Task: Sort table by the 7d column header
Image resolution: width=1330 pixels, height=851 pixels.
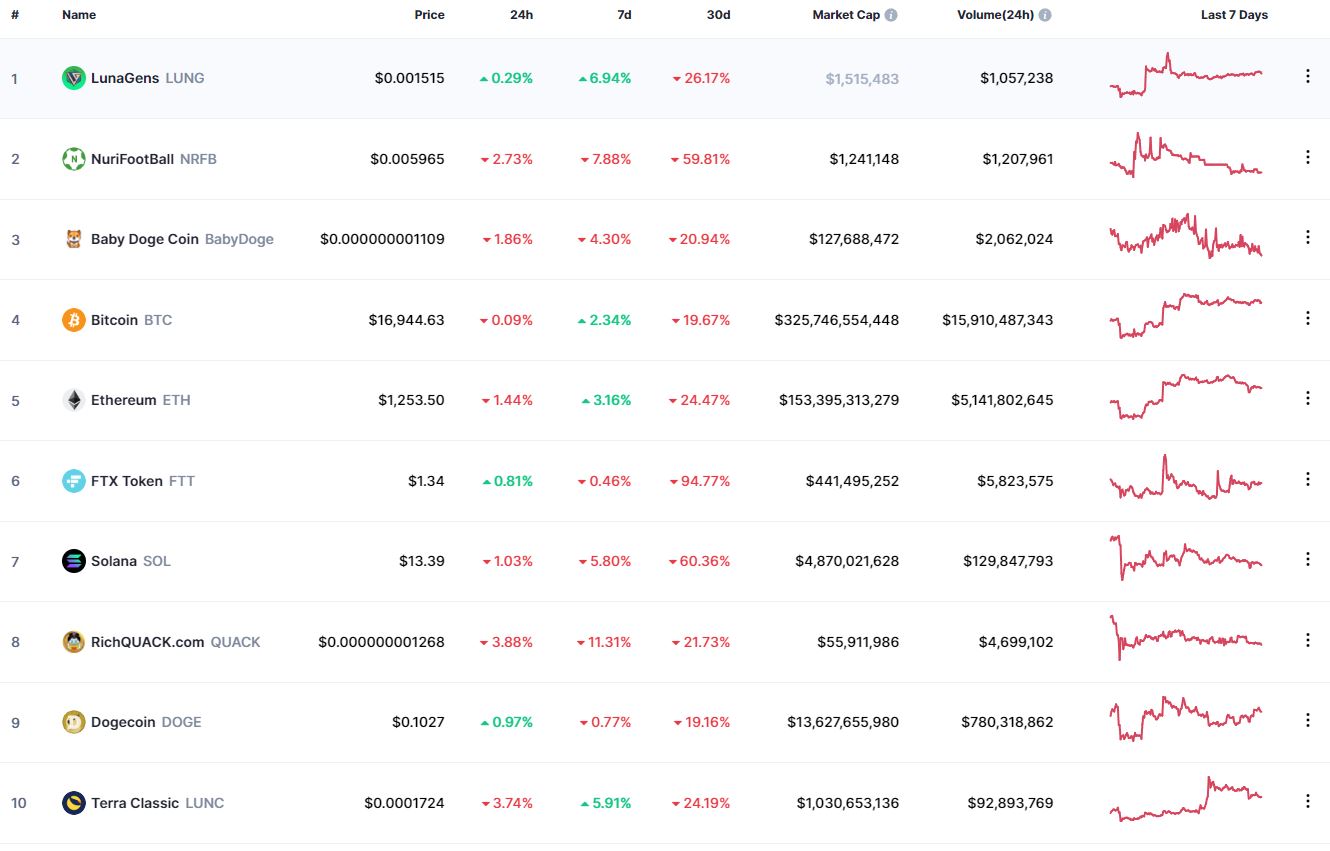Action: 623,15
